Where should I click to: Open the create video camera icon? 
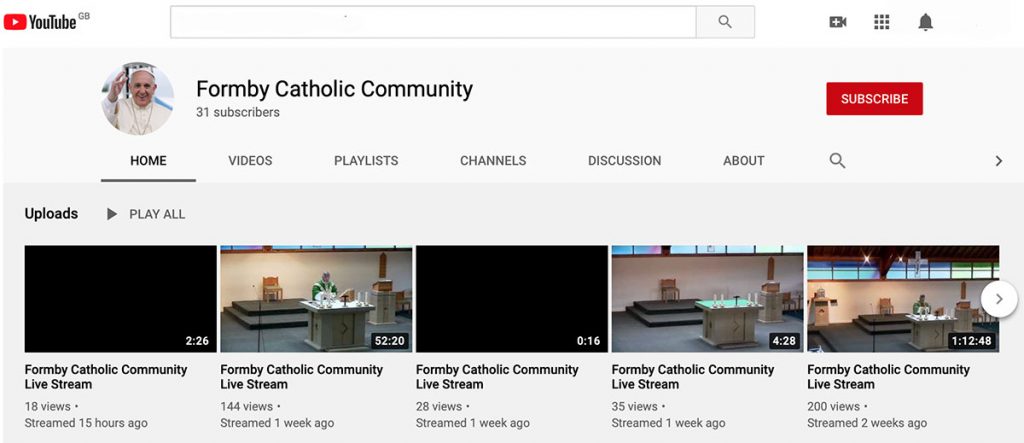[838, 22]
